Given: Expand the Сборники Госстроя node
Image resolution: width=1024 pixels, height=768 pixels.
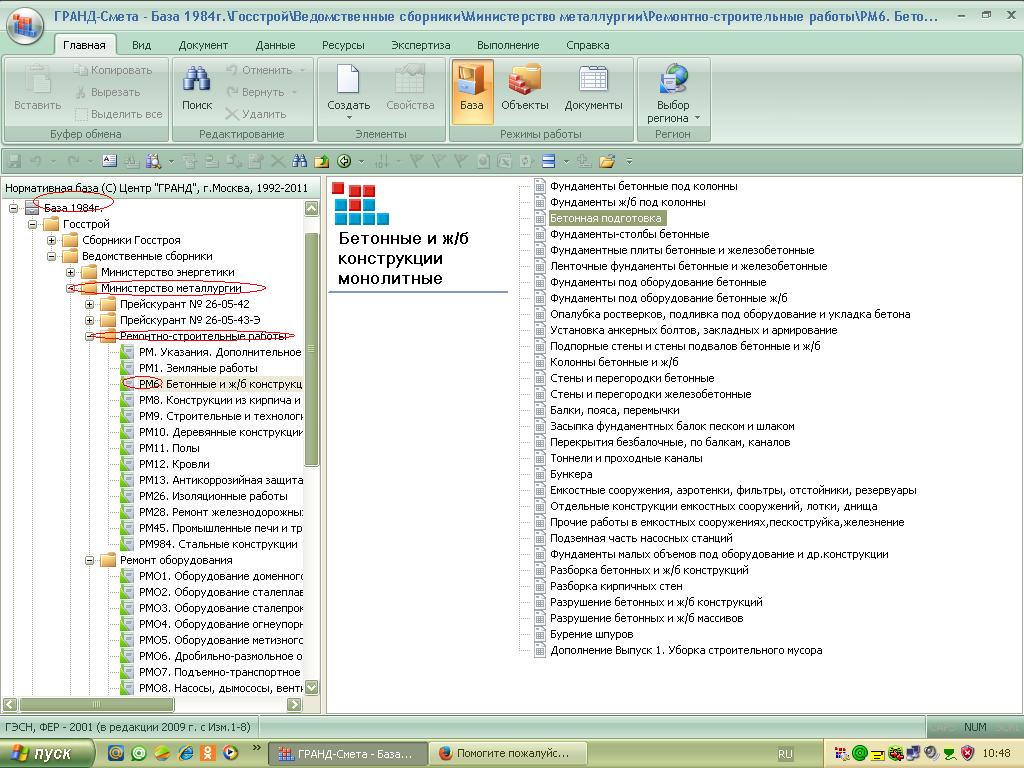Looking at the screenshot, I should [51, 240].
